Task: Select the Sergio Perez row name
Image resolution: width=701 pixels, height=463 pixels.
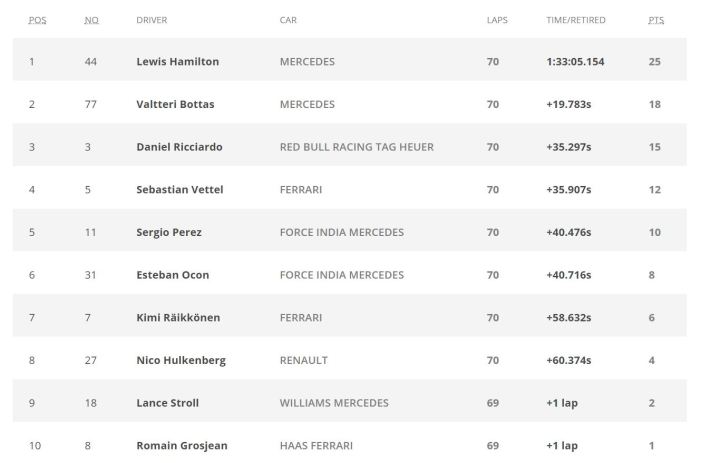Action: 169,232
